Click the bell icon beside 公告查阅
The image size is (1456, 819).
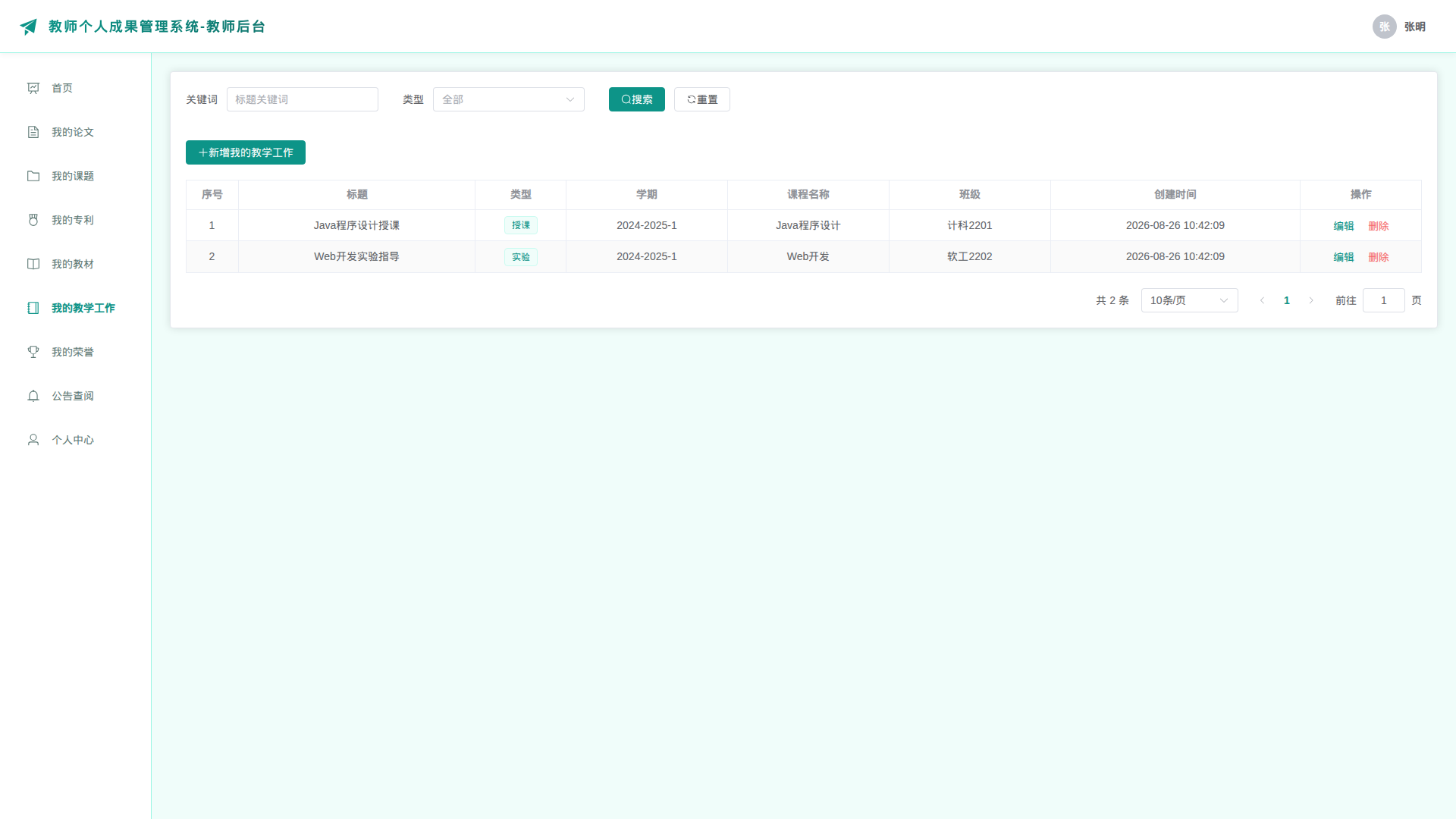point(33,396)
